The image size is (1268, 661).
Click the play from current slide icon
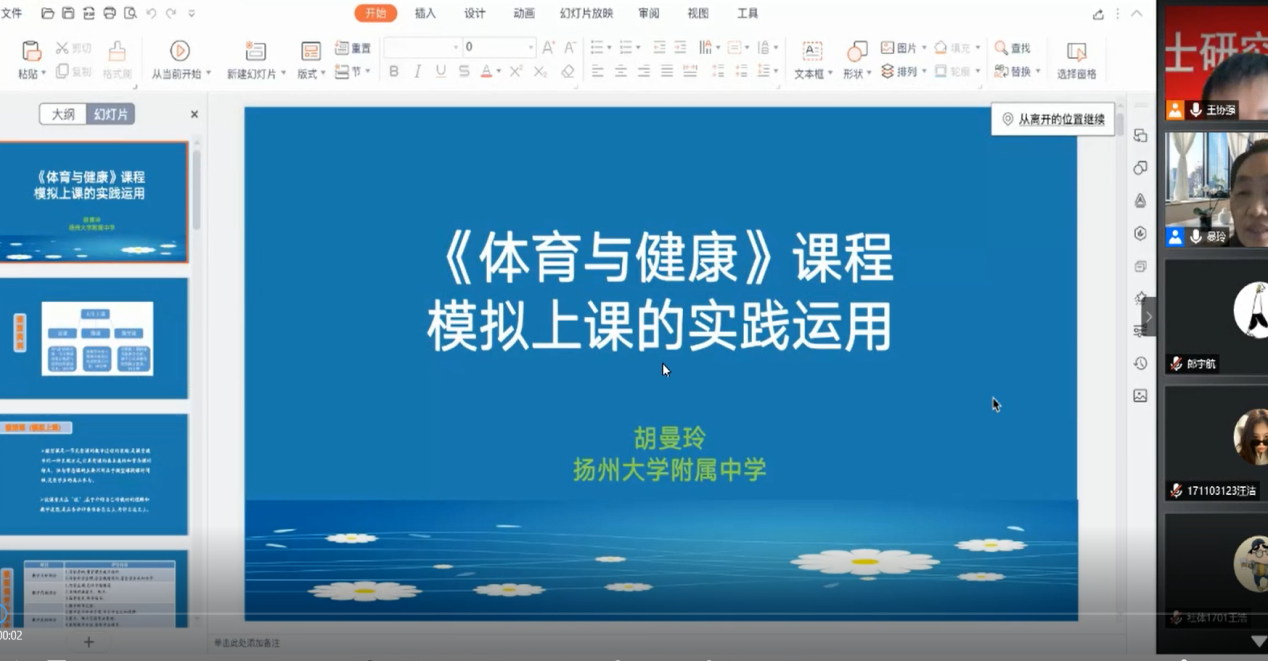[x=180, y=51]
